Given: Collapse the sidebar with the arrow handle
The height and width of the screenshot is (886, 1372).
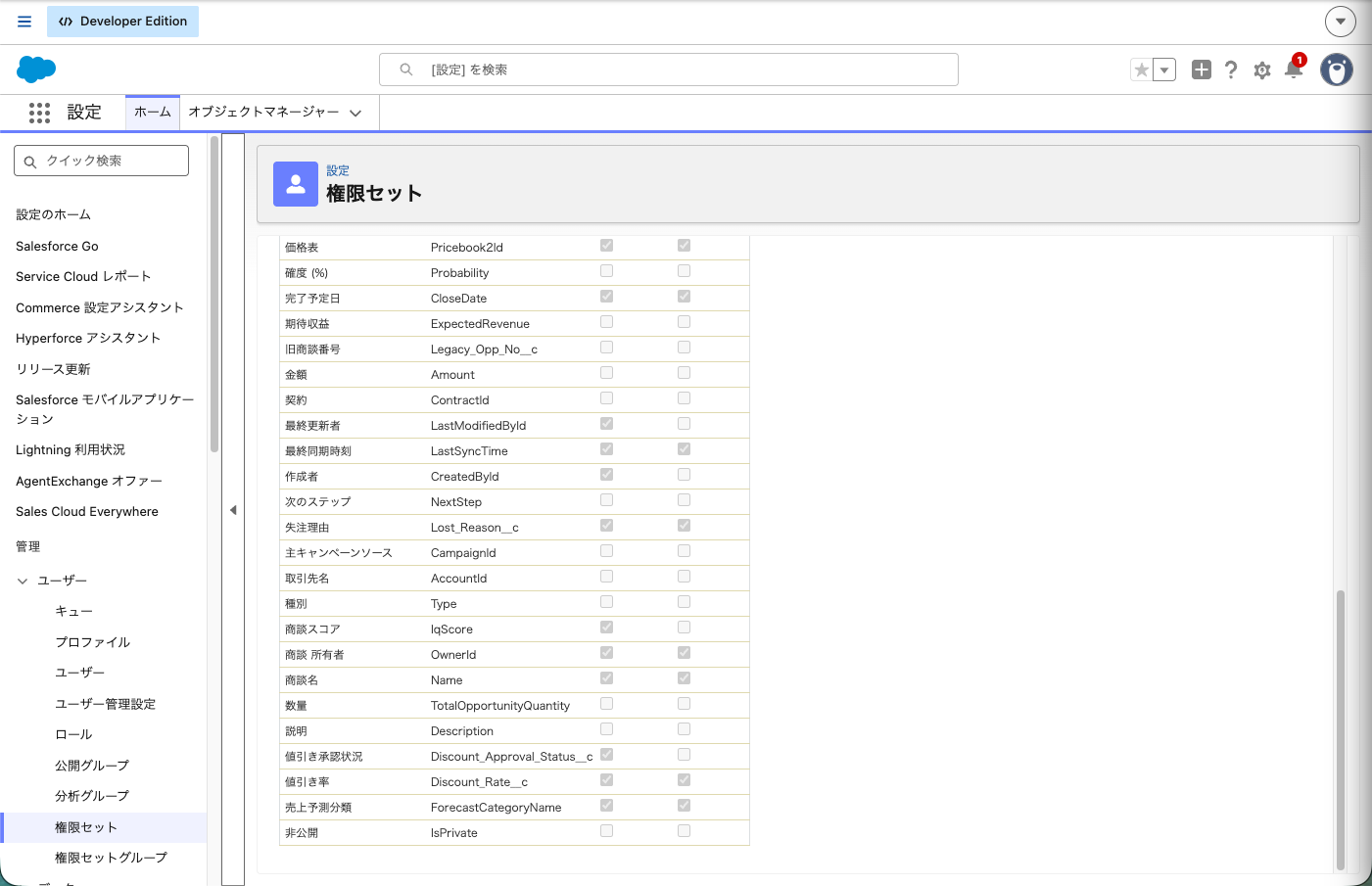Looking at the screenshot, I should 233,510.
